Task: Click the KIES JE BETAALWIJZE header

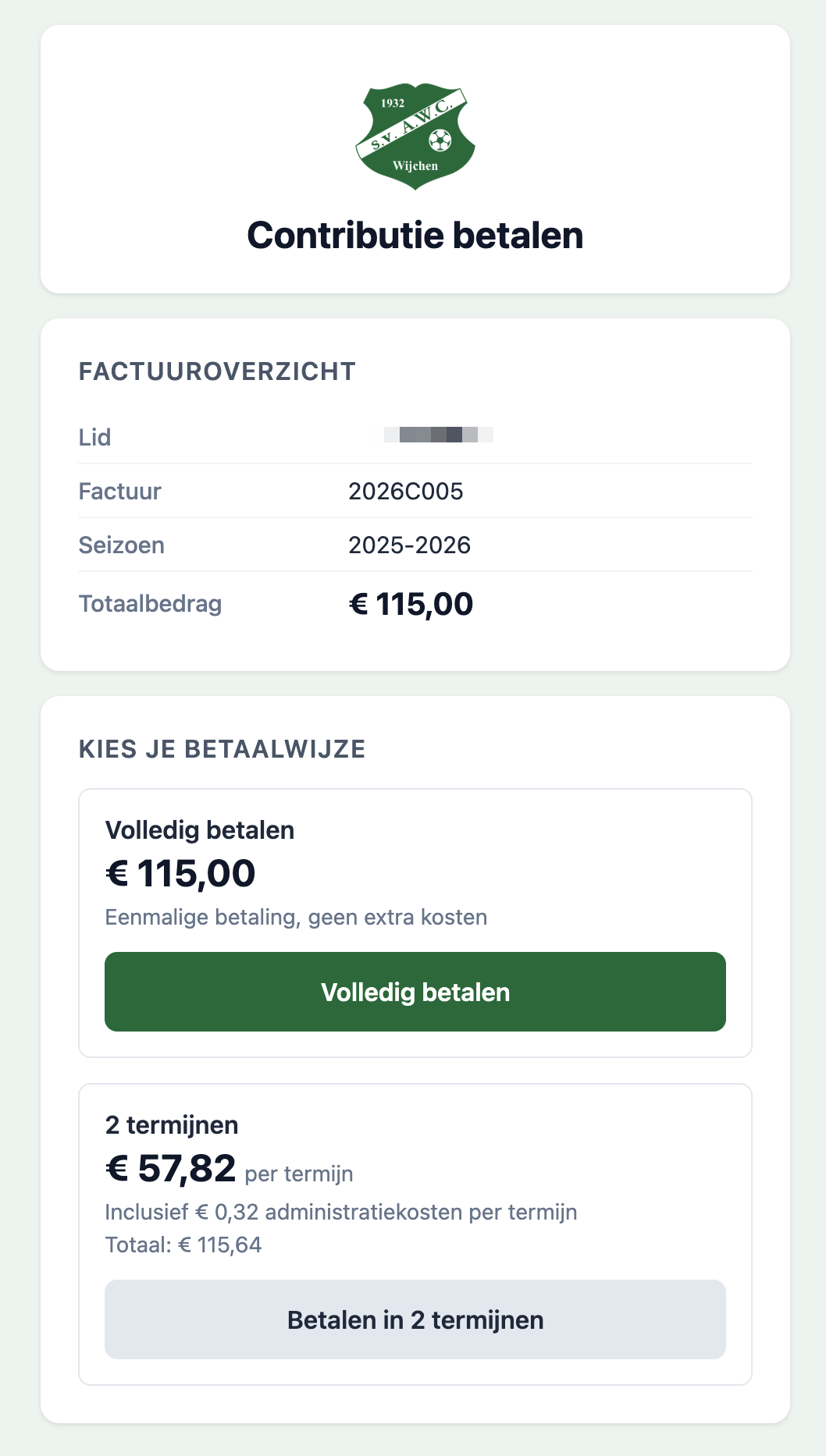Action: coord(222,750)
